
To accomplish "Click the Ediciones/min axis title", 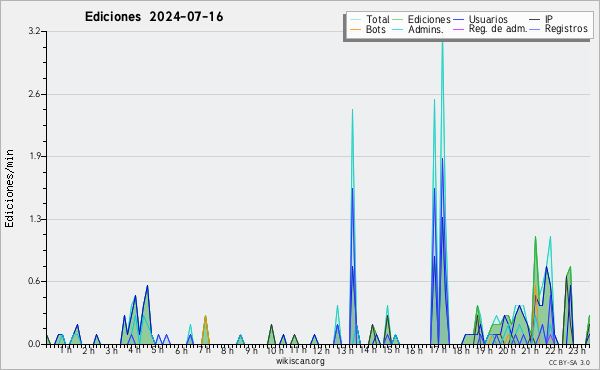I will [9, 188].
